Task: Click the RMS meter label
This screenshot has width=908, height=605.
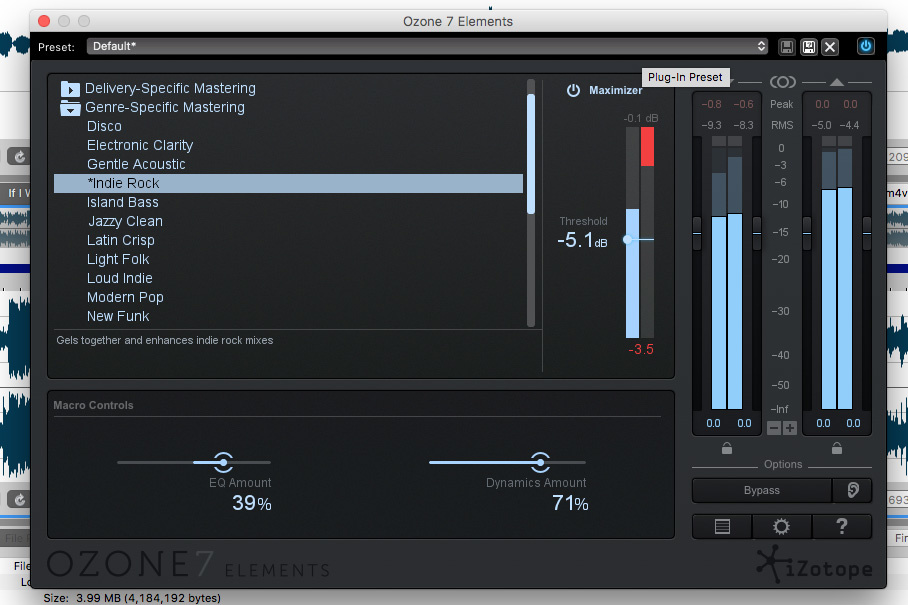Action: pyautogui.click(x=782, y=125)
